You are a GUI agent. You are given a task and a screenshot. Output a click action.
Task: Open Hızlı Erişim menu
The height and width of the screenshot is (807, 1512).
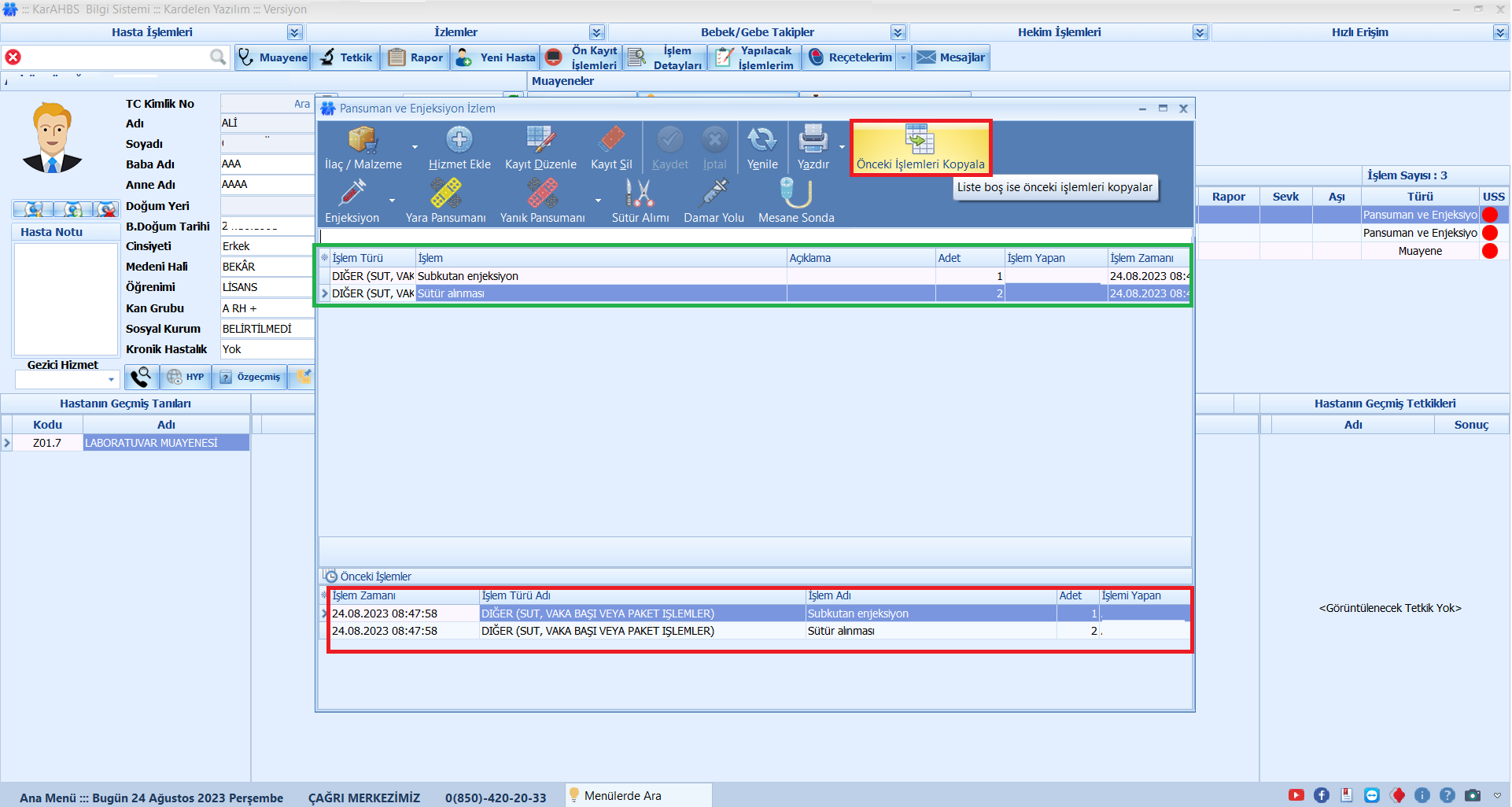click(x=1359, y=32)
